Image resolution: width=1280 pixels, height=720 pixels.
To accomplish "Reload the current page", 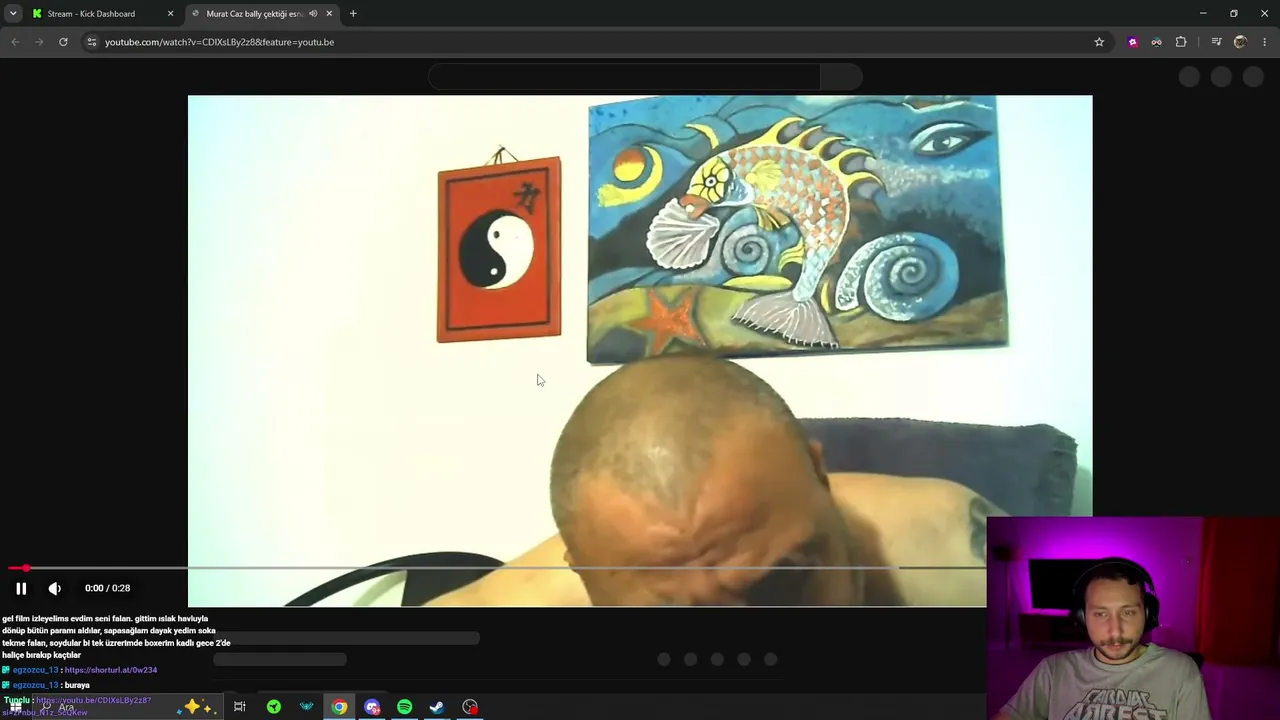I will [x=63, y=42].
